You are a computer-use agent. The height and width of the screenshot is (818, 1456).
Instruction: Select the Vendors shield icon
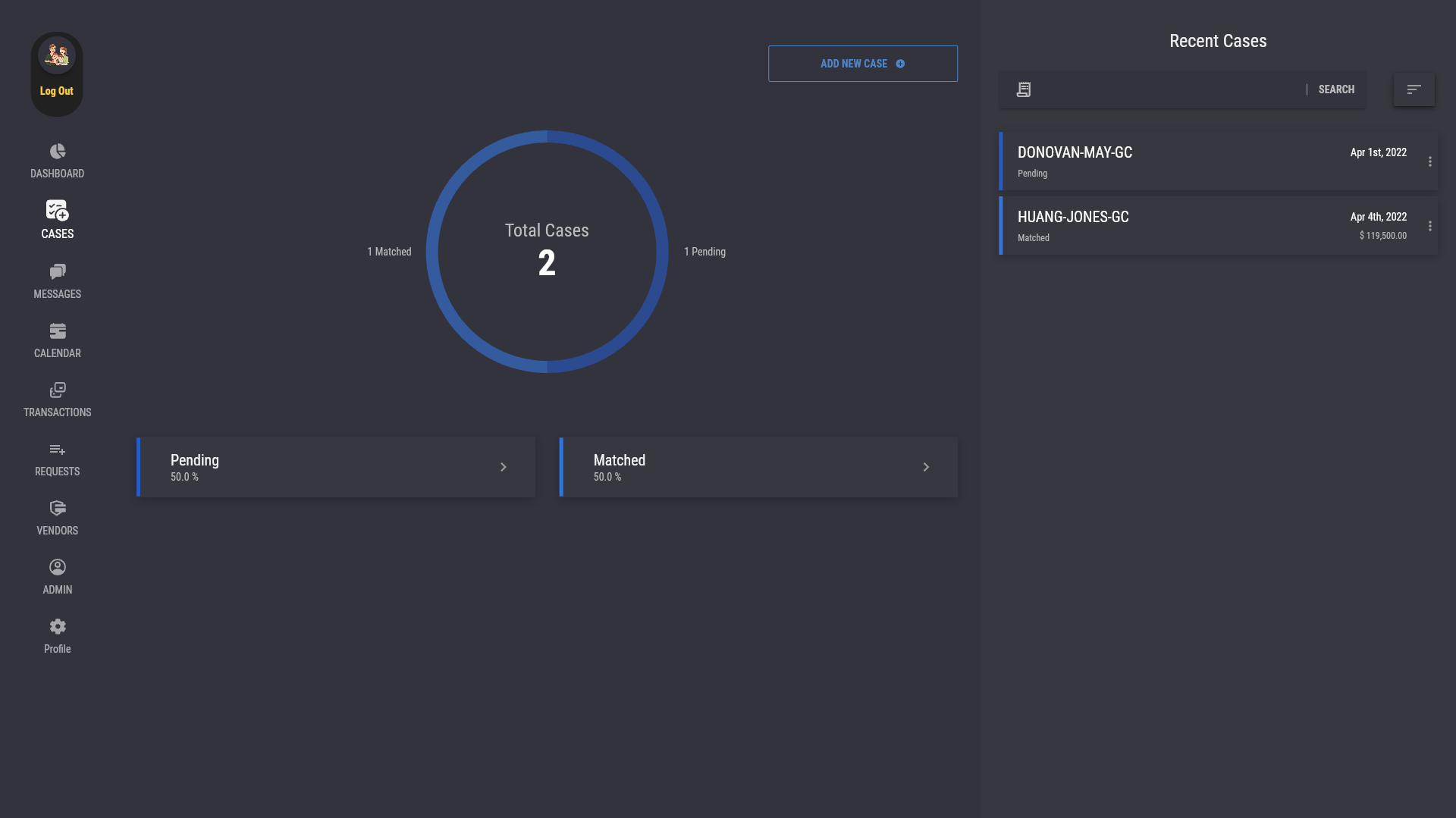click(x=58, y=509)
